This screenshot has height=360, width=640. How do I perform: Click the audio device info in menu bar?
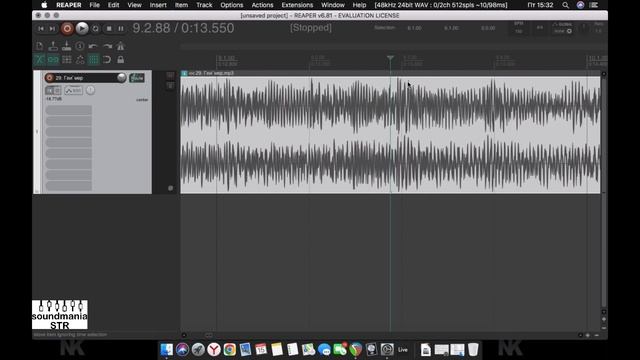(x=441, y=5)
